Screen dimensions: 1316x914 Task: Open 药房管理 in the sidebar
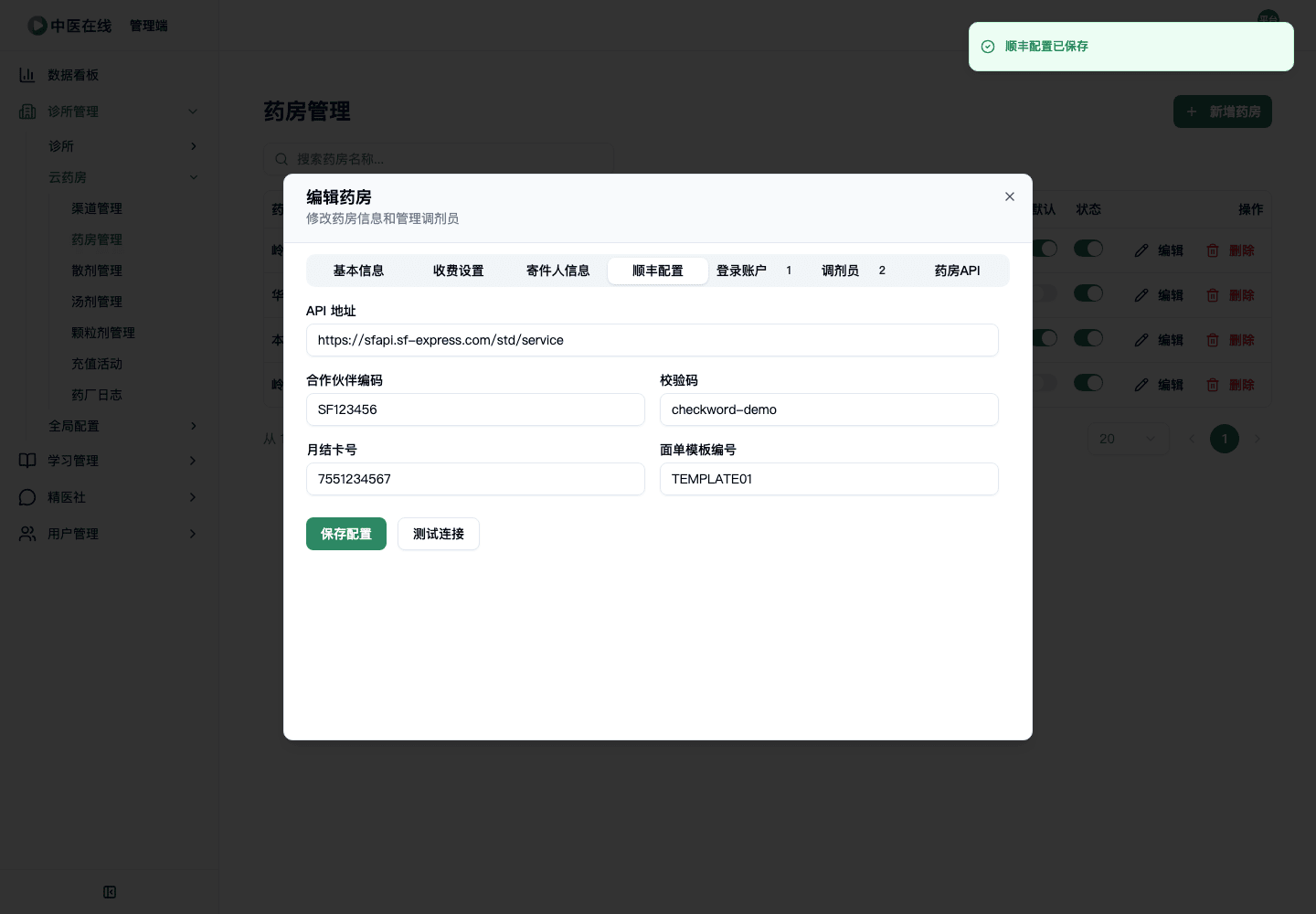(x=97, y=239)
